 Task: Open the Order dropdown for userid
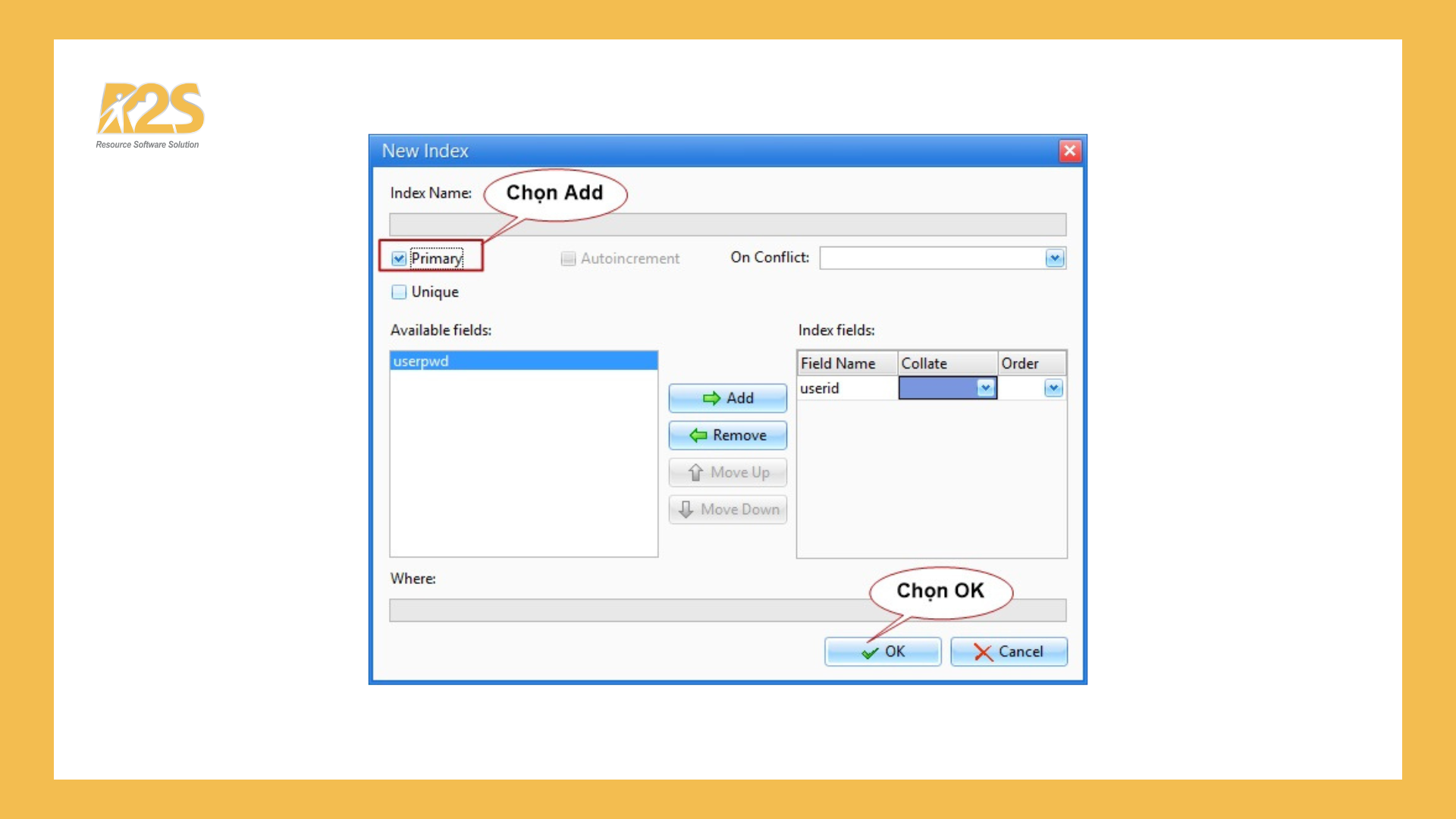coord(1053,388)
